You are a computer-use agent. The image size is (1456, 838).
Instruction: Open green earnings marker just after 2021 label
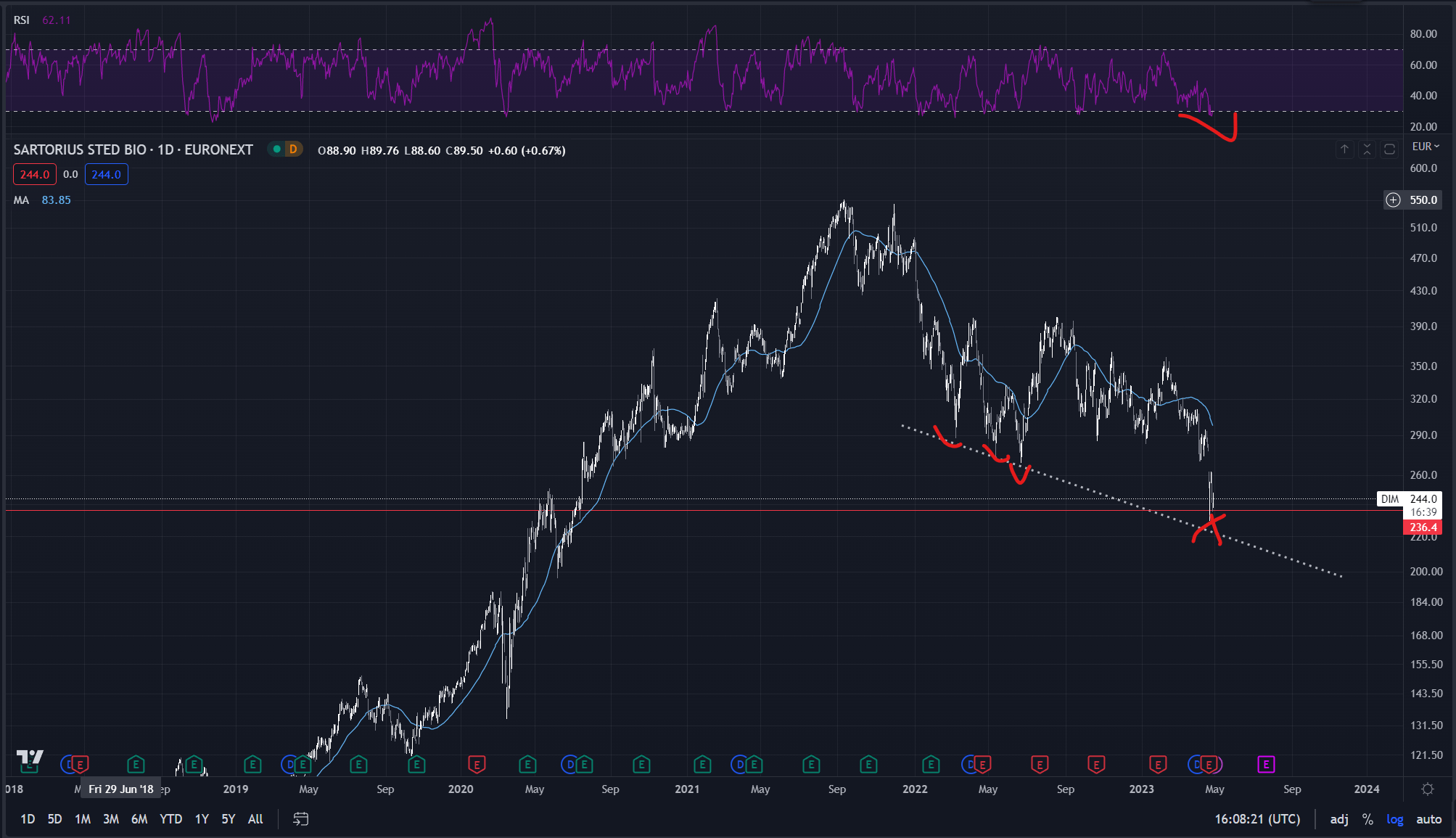702,764
